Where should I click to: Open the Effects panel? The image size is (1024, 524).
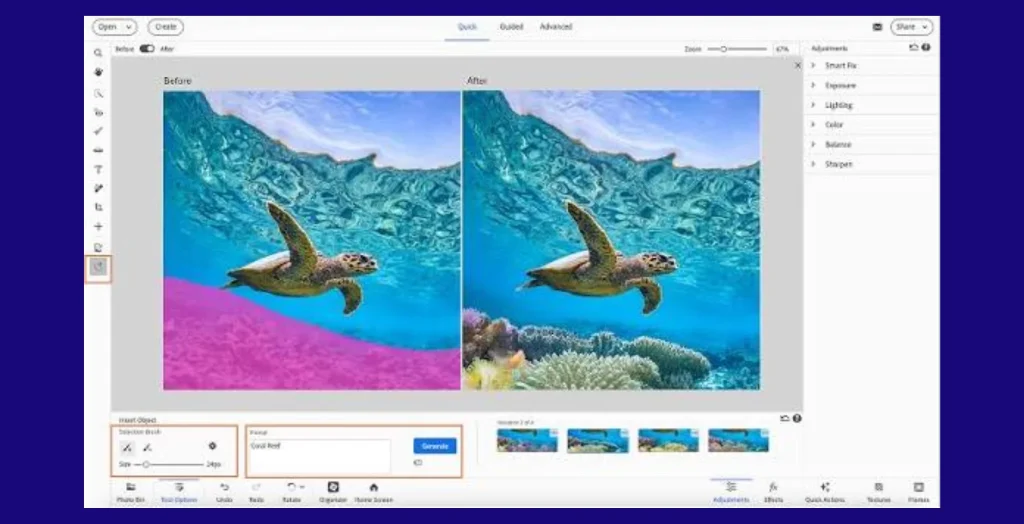tap(773, 492)
